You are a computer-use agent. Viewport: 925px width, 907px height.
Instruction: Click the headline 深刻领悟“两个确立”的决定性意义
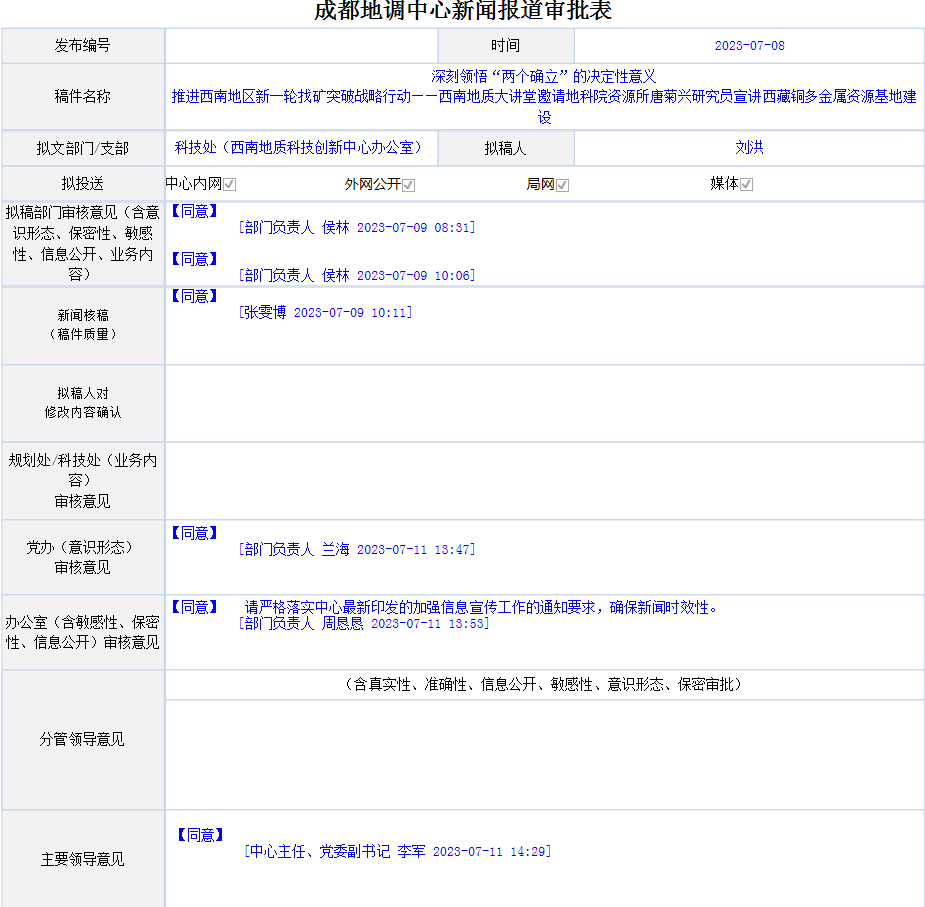(543, 76)
